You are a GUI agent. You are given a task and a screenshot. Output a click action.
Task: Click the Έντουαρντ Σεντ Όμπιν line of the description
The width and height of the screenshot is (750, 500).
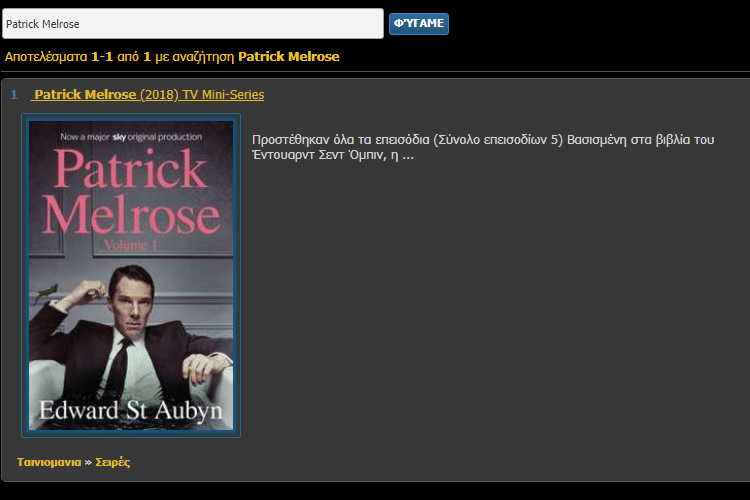[332, 155]
